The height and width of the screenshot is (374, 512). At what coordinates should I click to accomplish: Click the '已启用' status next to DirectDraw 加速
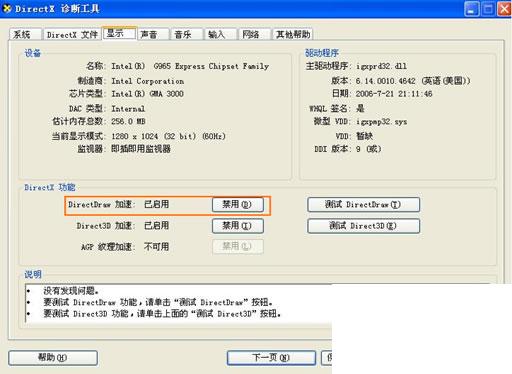[156, 204]
